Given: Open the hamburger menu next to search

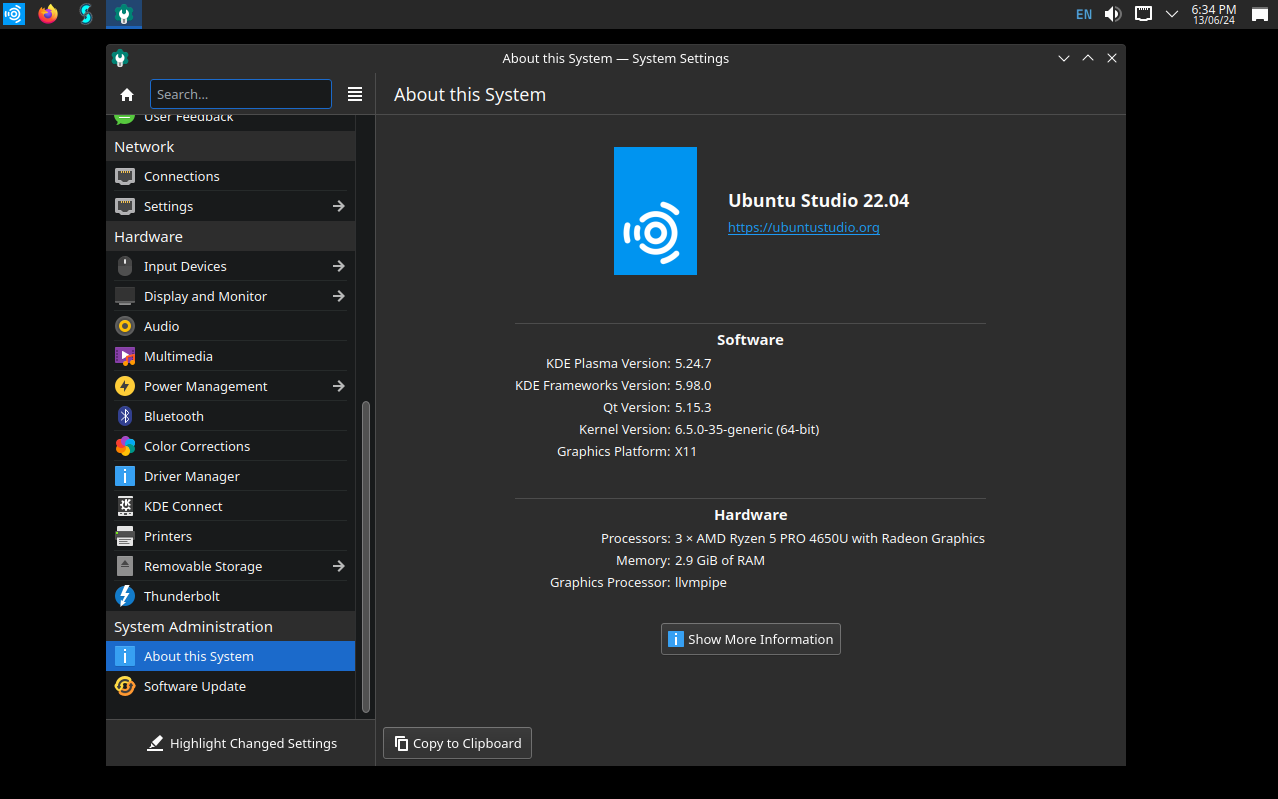Looking at the screenshot, I should 355,94.
